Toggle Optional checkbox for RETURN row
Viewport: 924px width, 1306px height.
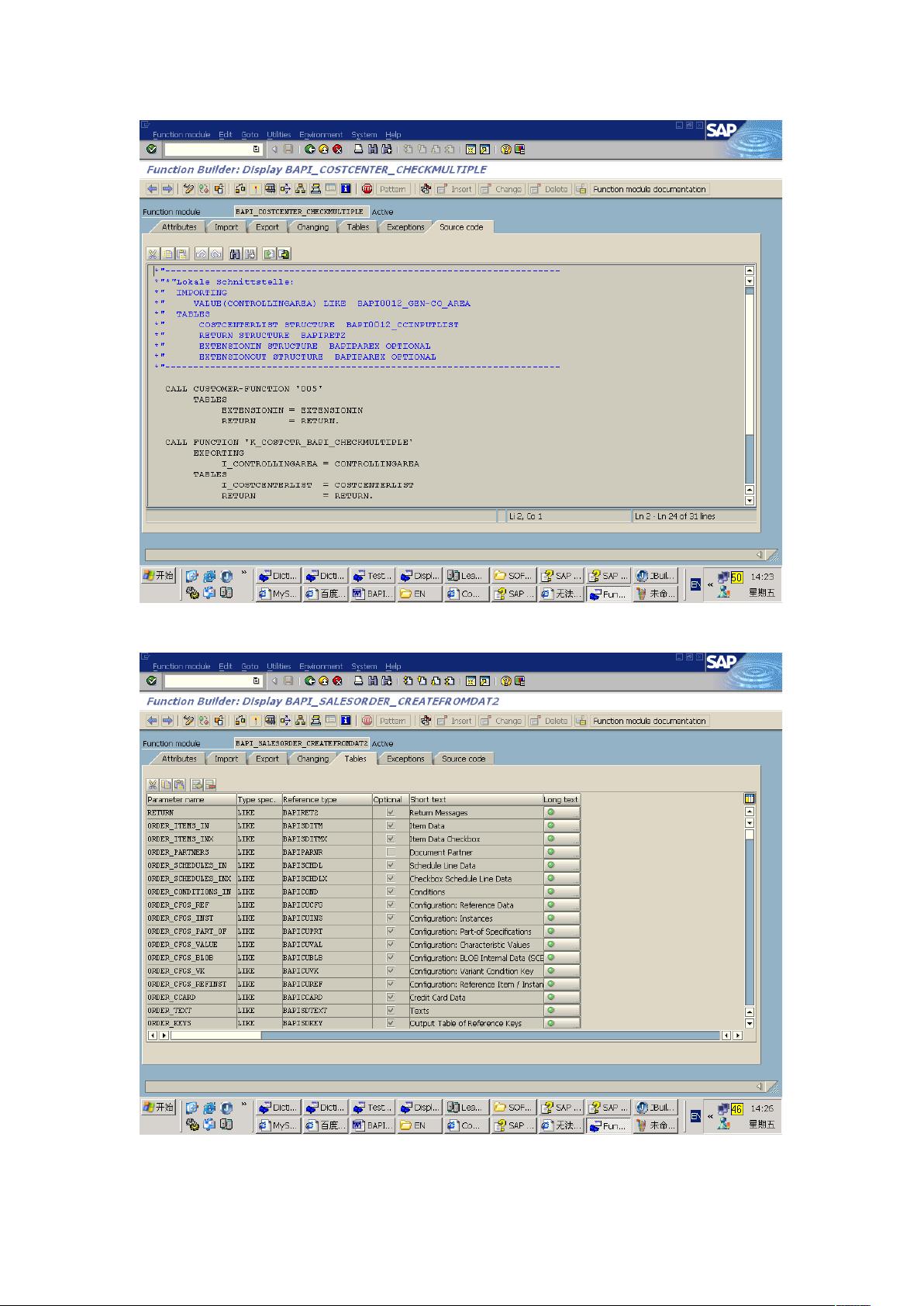click(x=391, y=812)
